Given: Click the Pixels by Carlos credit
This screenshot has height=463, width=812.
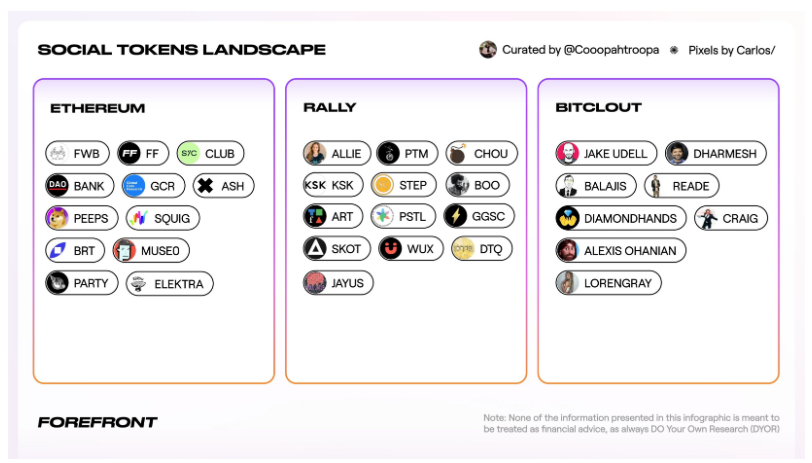Looking at the screenshot, I should [731, 50].
